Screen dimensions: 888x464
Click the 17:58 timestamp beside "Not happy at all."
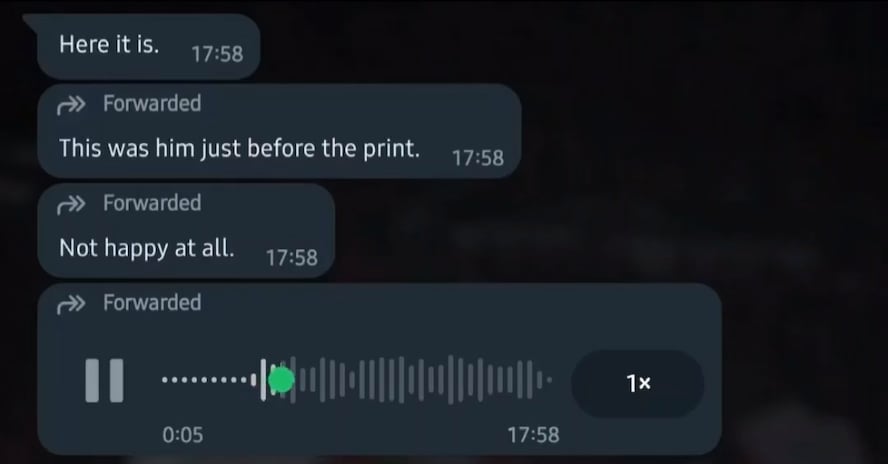pyautogui.click(x=292, y=258)
